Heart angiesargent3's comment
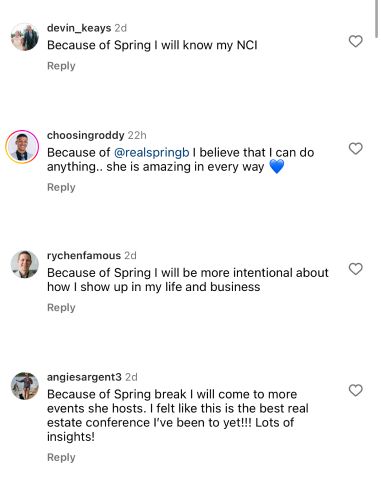The image size is (381, 484). 355,390
